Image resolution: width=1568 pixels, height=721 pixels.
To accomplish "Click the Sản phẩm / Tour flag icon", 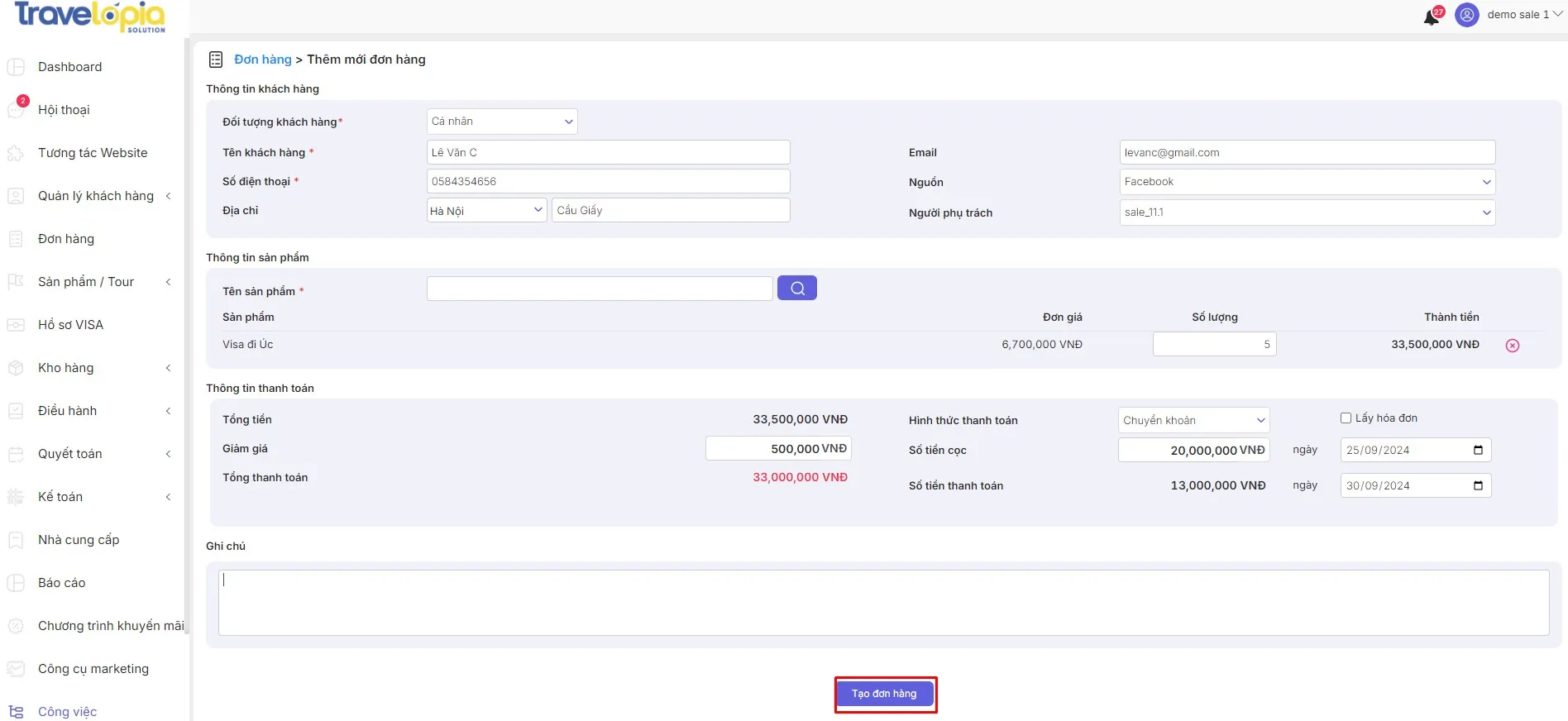I will [16, 282].
